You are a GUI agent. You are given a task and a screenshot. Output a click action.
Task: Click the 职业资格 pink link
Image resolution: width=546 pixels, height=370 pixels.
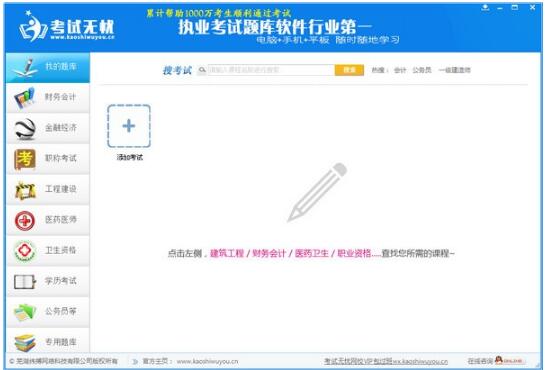tap(354, 253)
